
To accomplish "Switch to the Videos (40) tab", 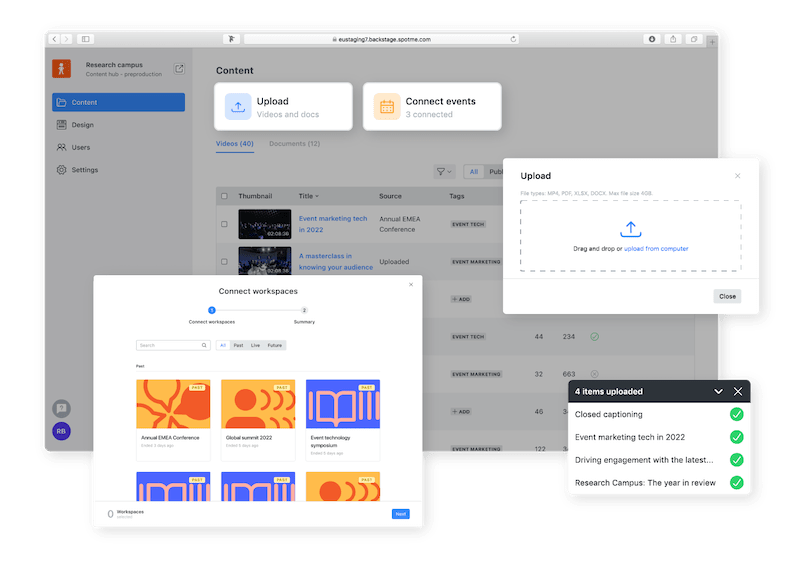I will point(235,143).
